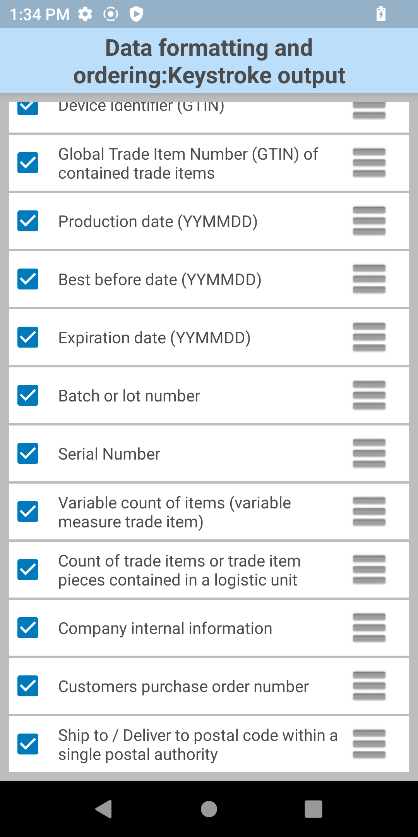Tap the reorder handle for Company internal information
Viewport: 418px width, 837px height.
[x=369, y=628]
